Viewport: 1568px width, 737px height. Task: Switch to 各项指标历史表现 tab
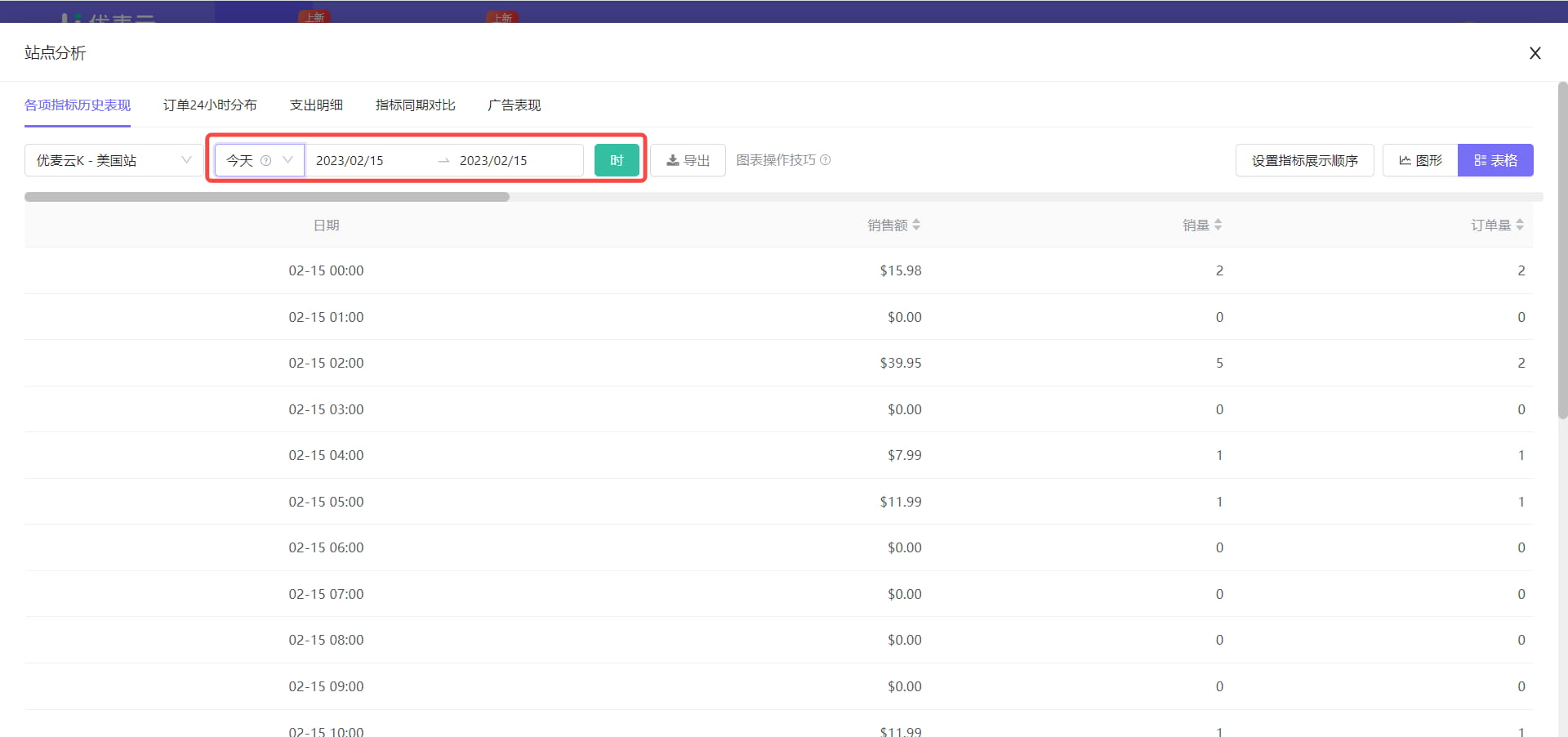tap(78, 105)
